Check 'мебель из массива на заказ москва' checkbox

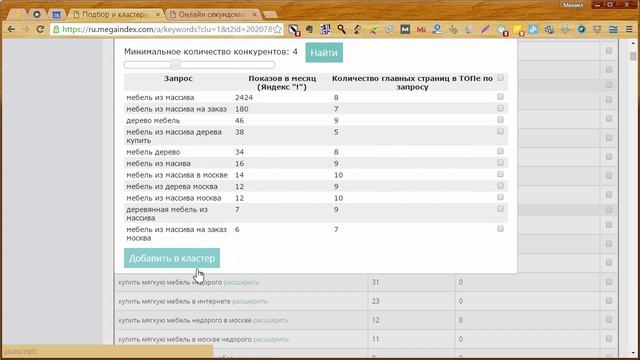click(x=500, y=229)
